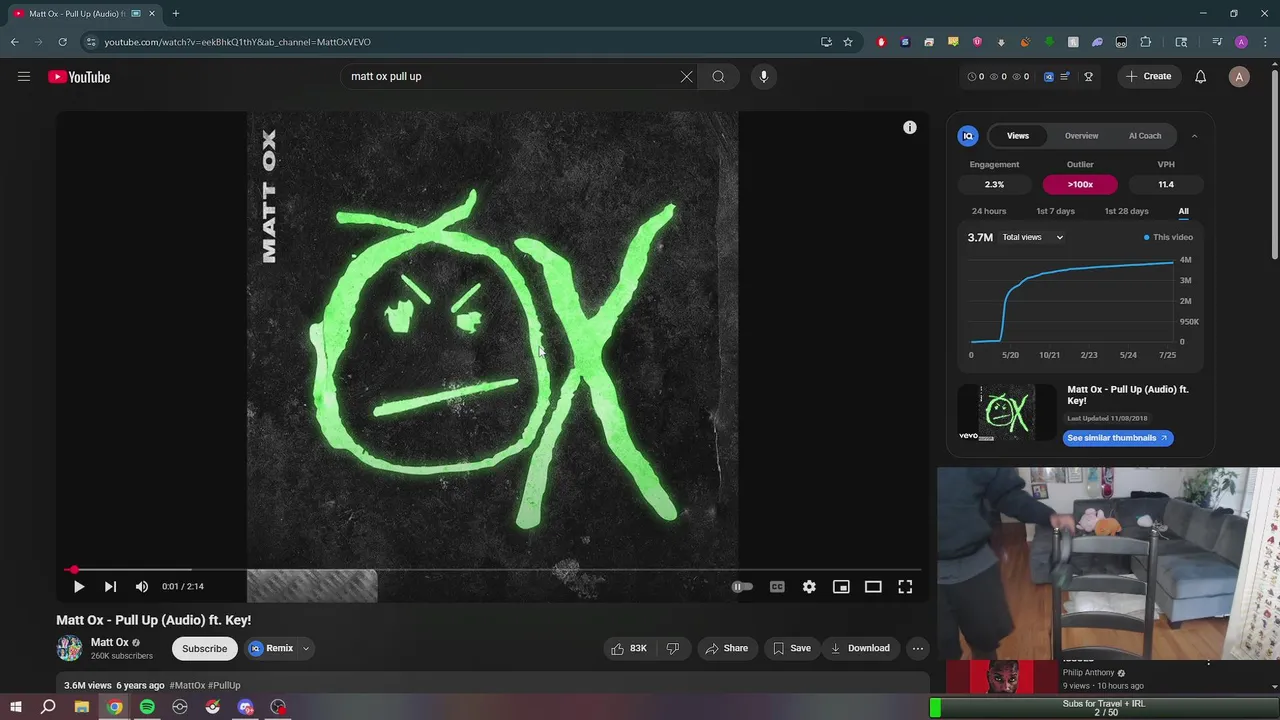Click the Create button
This screenshot has height=720, width=1280.
click(x=1147, y=77)
